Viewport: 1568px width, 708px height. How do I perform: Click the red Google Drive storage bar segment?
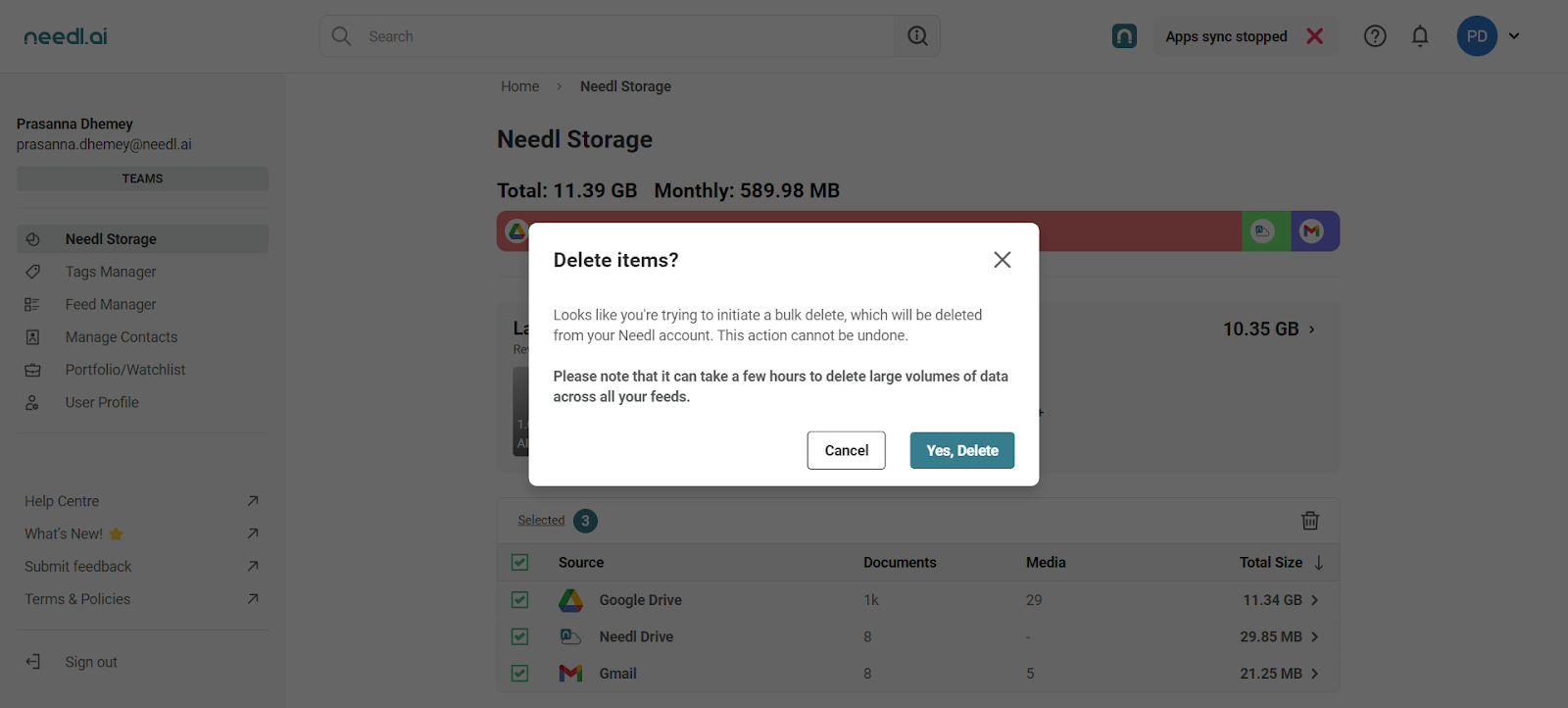869,231
